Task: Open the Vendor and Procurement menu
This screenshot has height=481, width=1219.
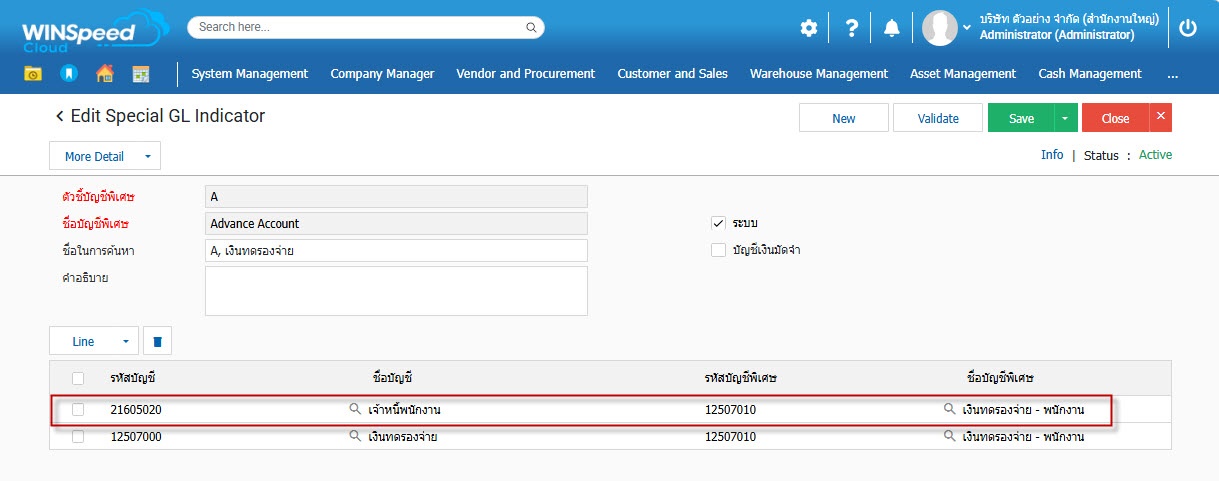Action: (x=525, y=73)
